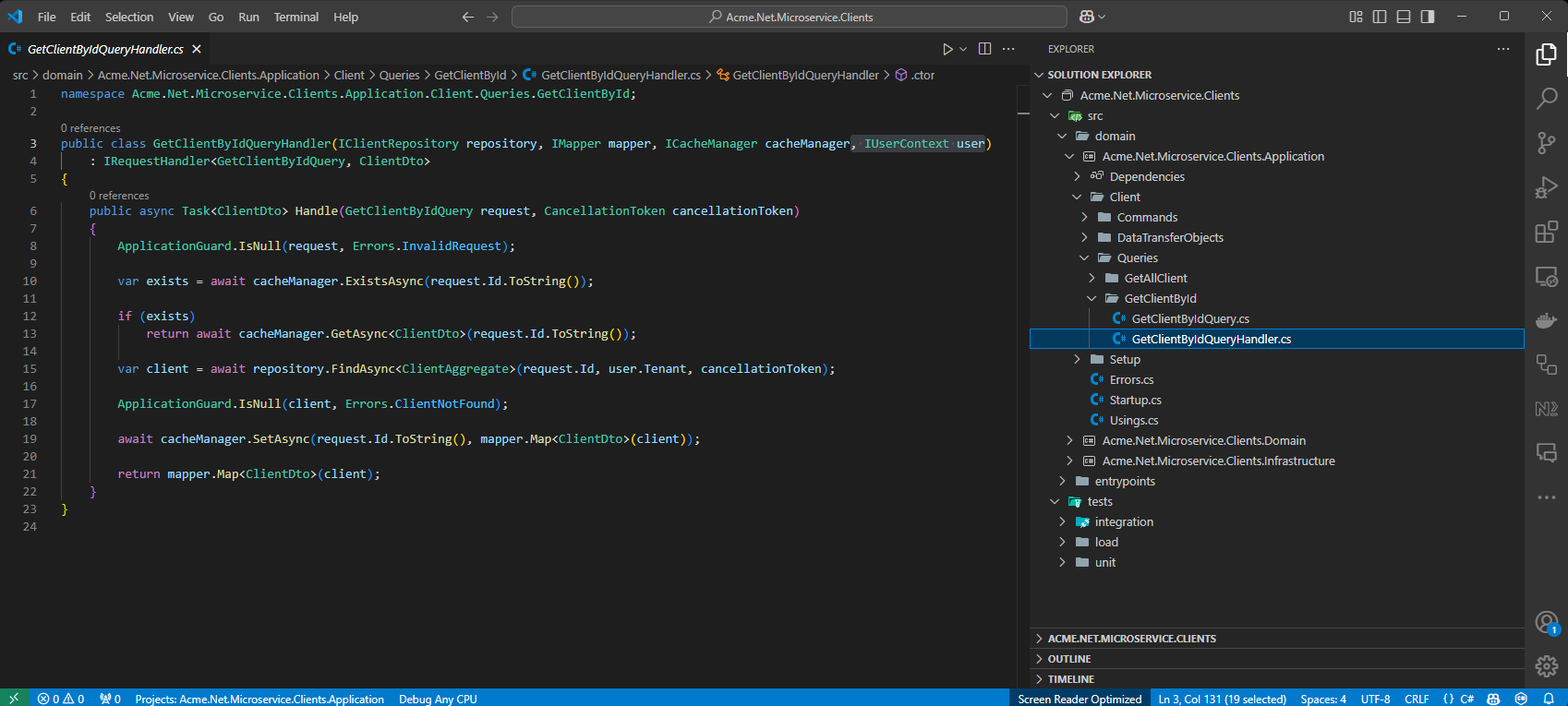The height and width of the screenshot is (706, 1568).
Task: Expand the Commands folder
Action: [x=1084, y=217]
